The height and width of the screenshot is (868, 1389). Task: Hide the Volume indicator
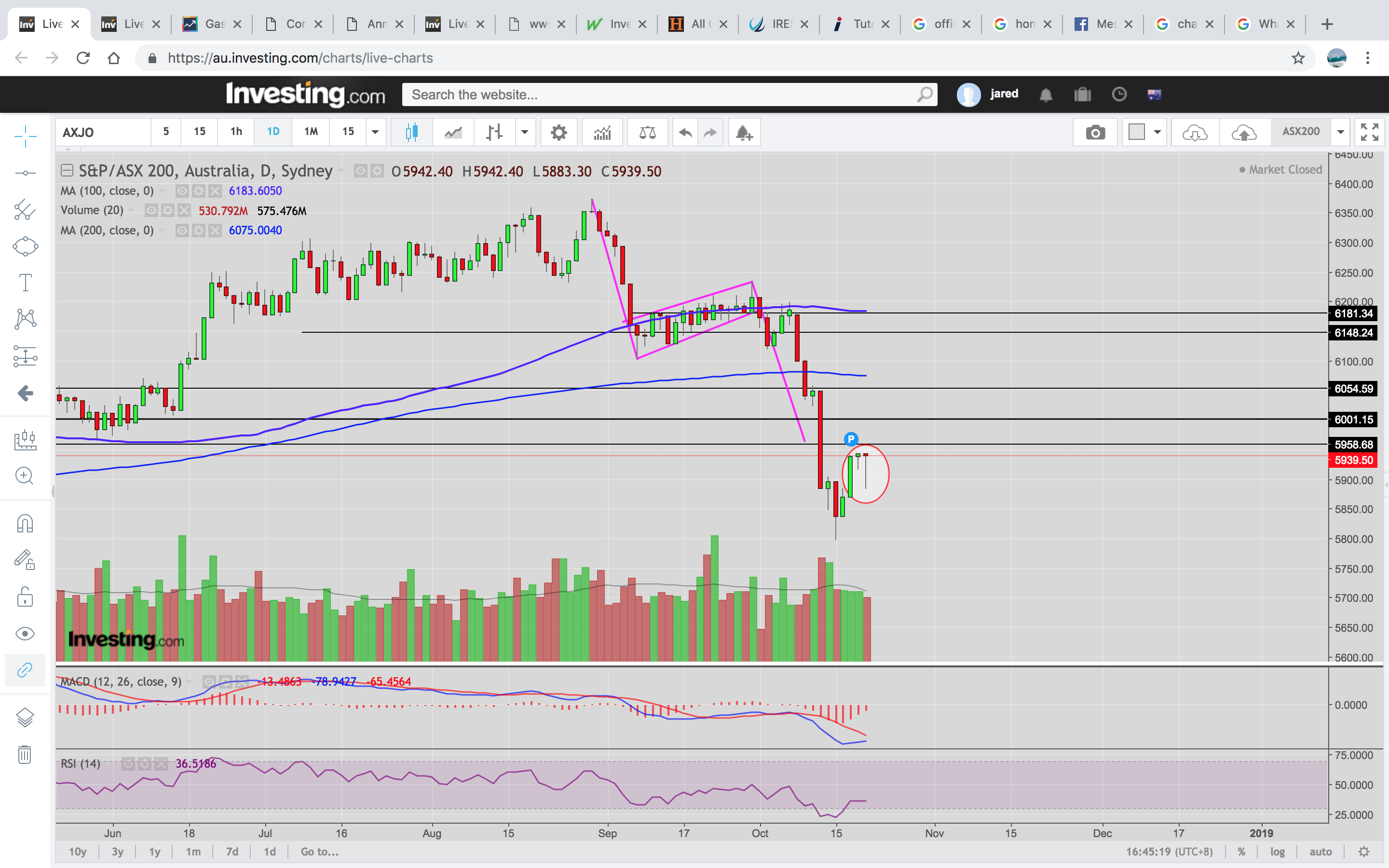tap(151, 211)
